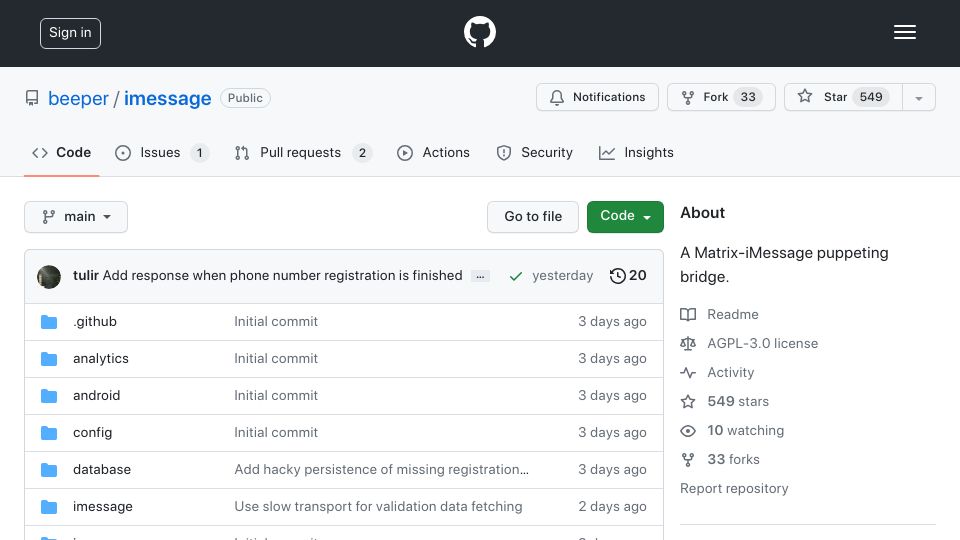Click the star icon beside 549 stars
960x540 pixels.
(x=688, y=402)
